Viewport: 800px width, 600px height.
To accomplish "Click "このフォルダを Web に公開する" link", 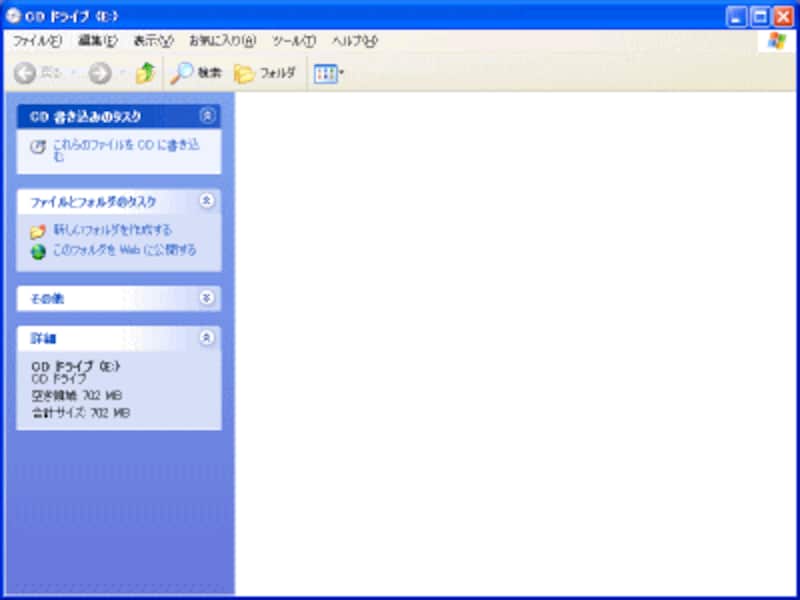I will pyautogui.click(x=124, y=251).
